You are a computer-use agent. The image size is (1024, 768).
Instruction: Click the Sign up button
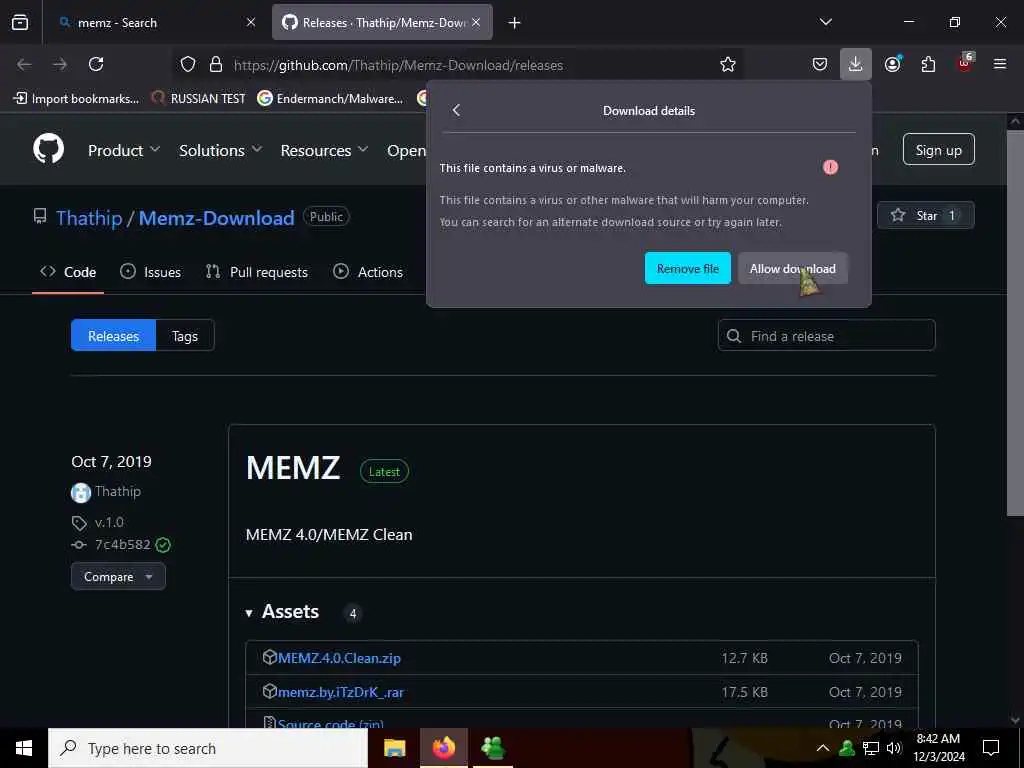(x=938, y=150)
